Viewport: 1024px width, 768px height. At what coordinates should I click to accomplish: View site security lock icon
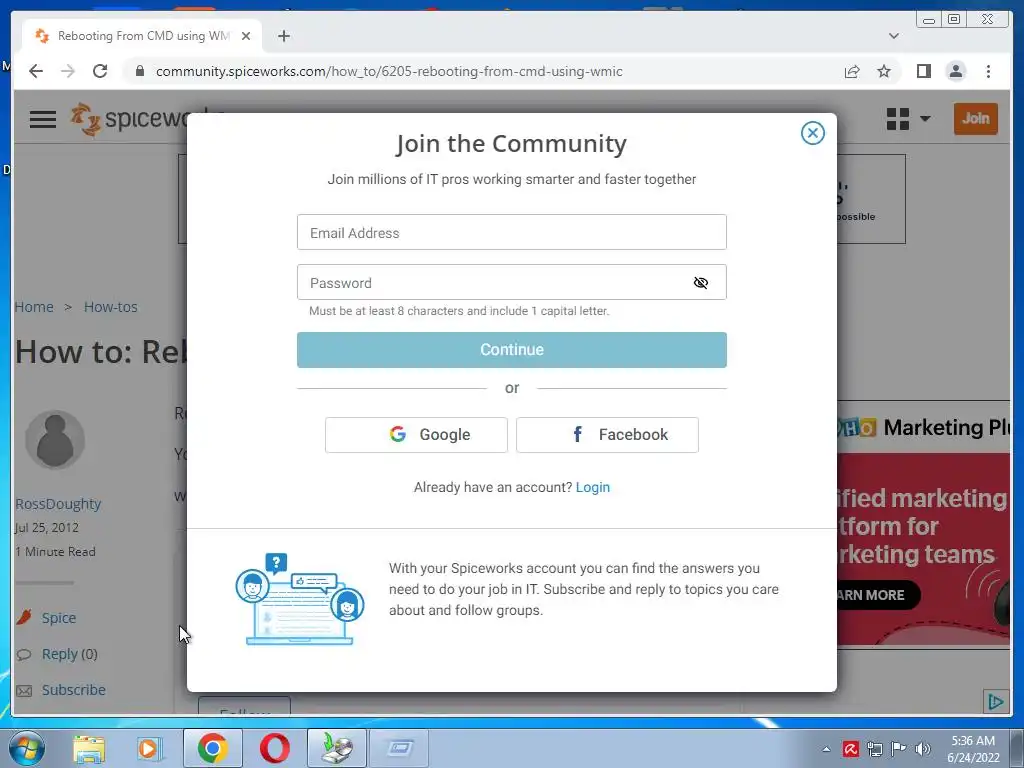[139, 71]
